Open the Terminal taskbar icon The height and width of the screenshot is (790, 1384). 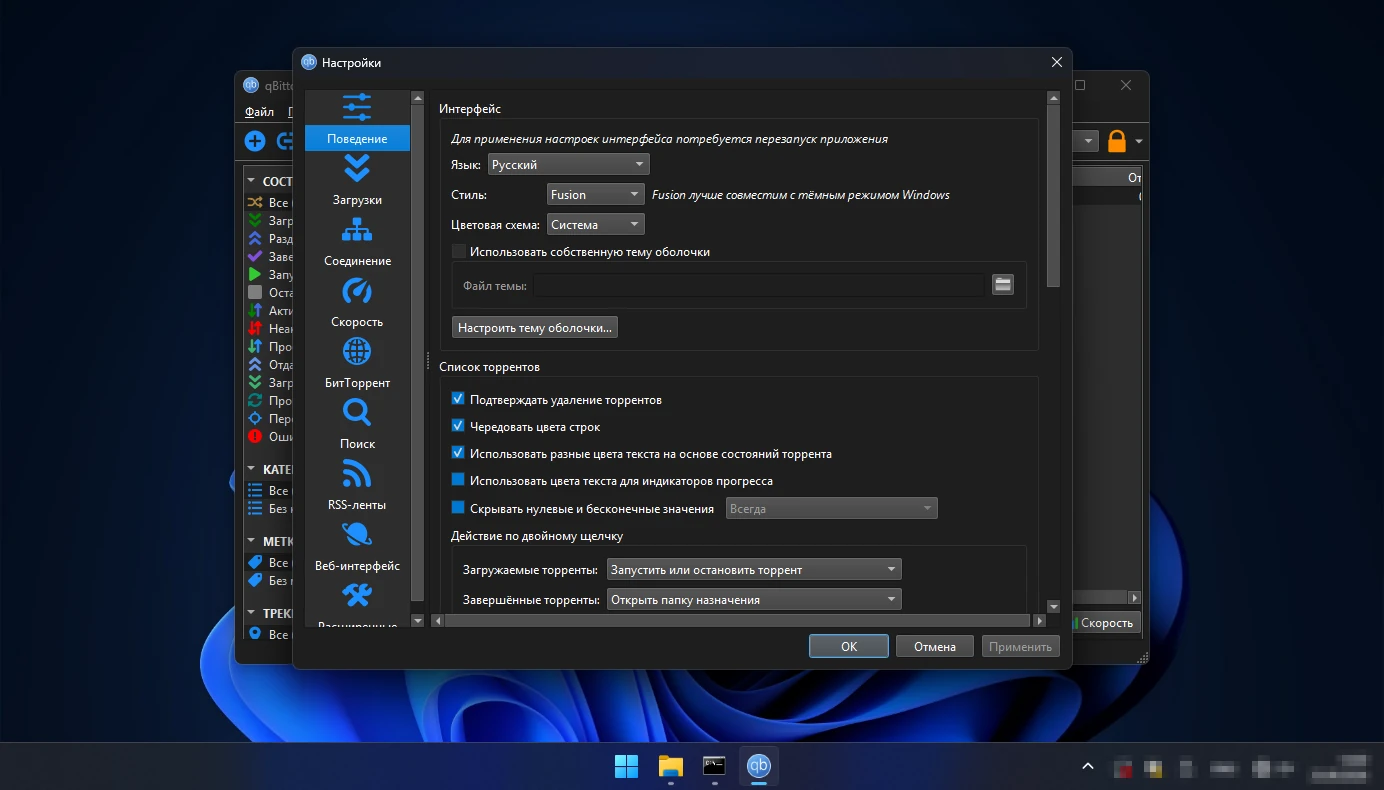[714, 767]
